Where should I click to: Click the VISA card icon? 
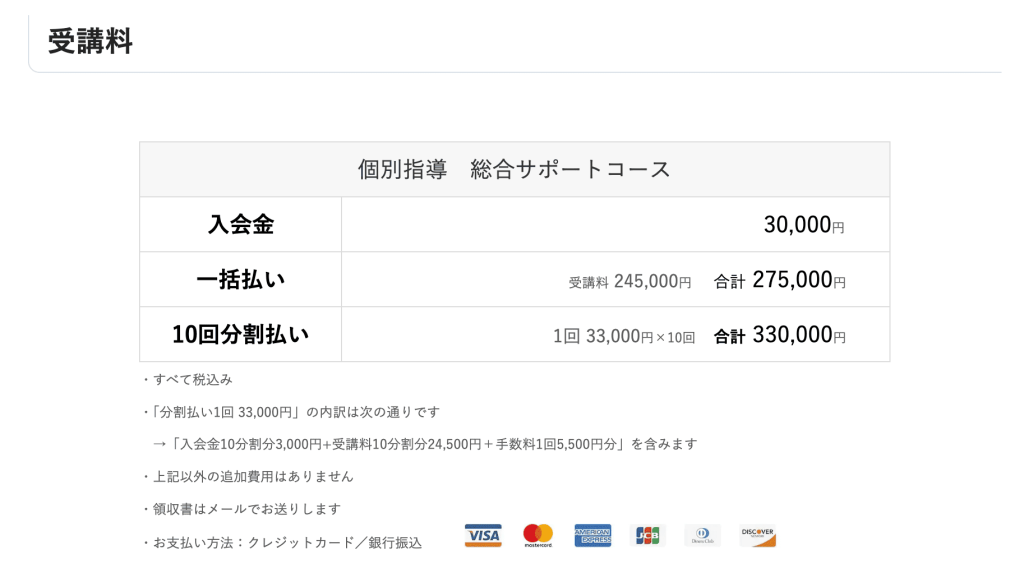click(x=483, y=535)
